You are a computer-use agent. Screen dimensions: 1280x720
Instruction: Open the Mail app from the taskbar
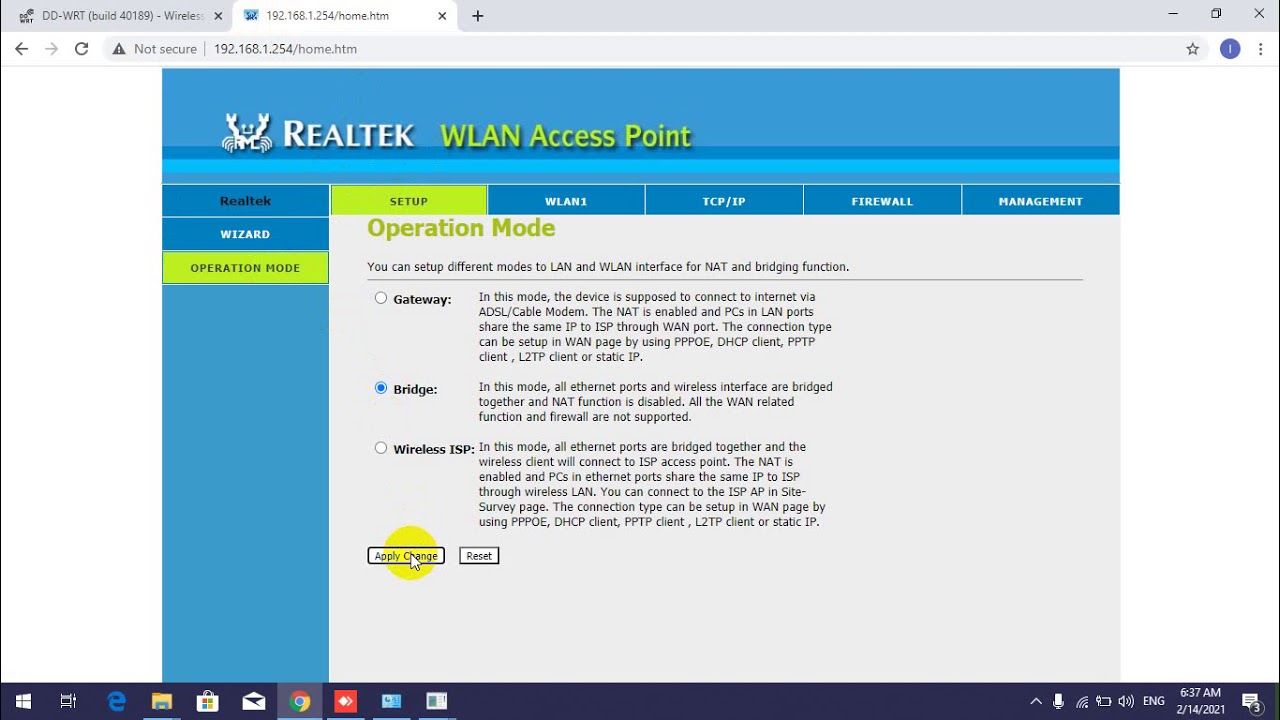tap(254, 701)
